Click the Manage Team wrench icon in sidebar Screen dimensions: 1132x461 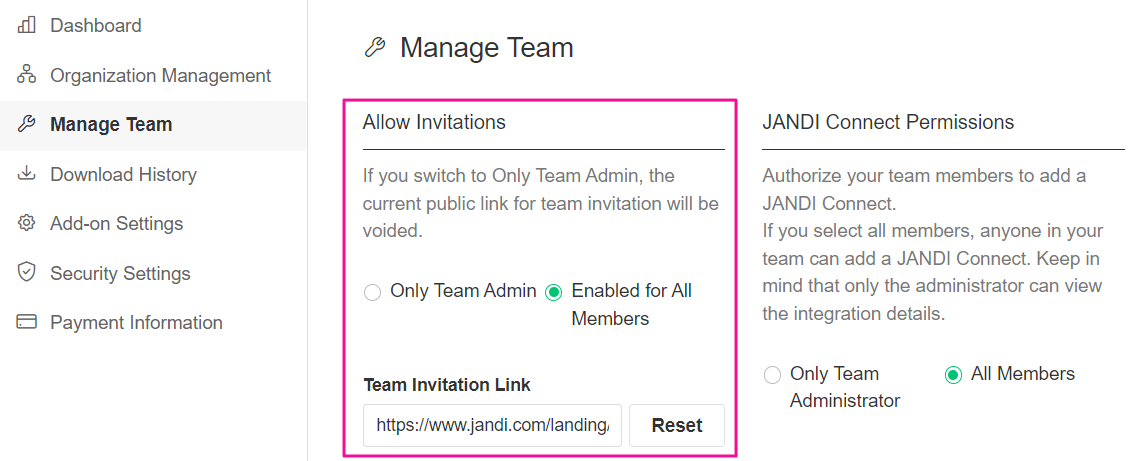[x=26, y=124]
